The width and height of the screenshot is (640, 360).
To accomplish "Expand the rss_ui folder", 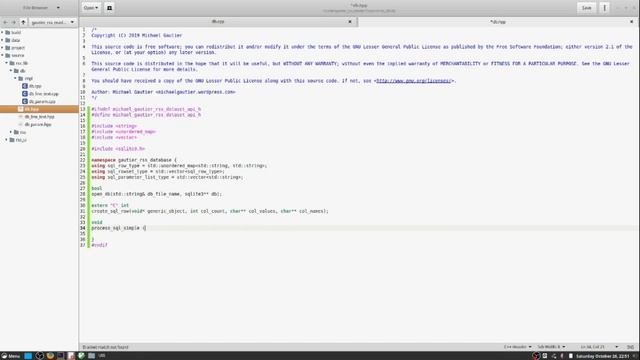I will pyautogui.click(x=7, y=140).
